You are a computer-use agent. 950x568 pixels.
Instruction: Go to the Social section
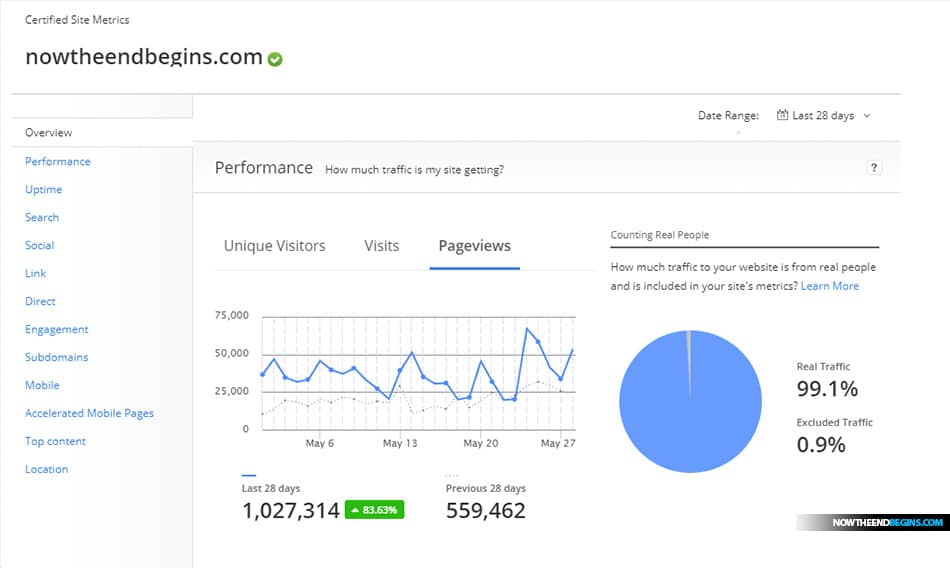pos(39,245)
